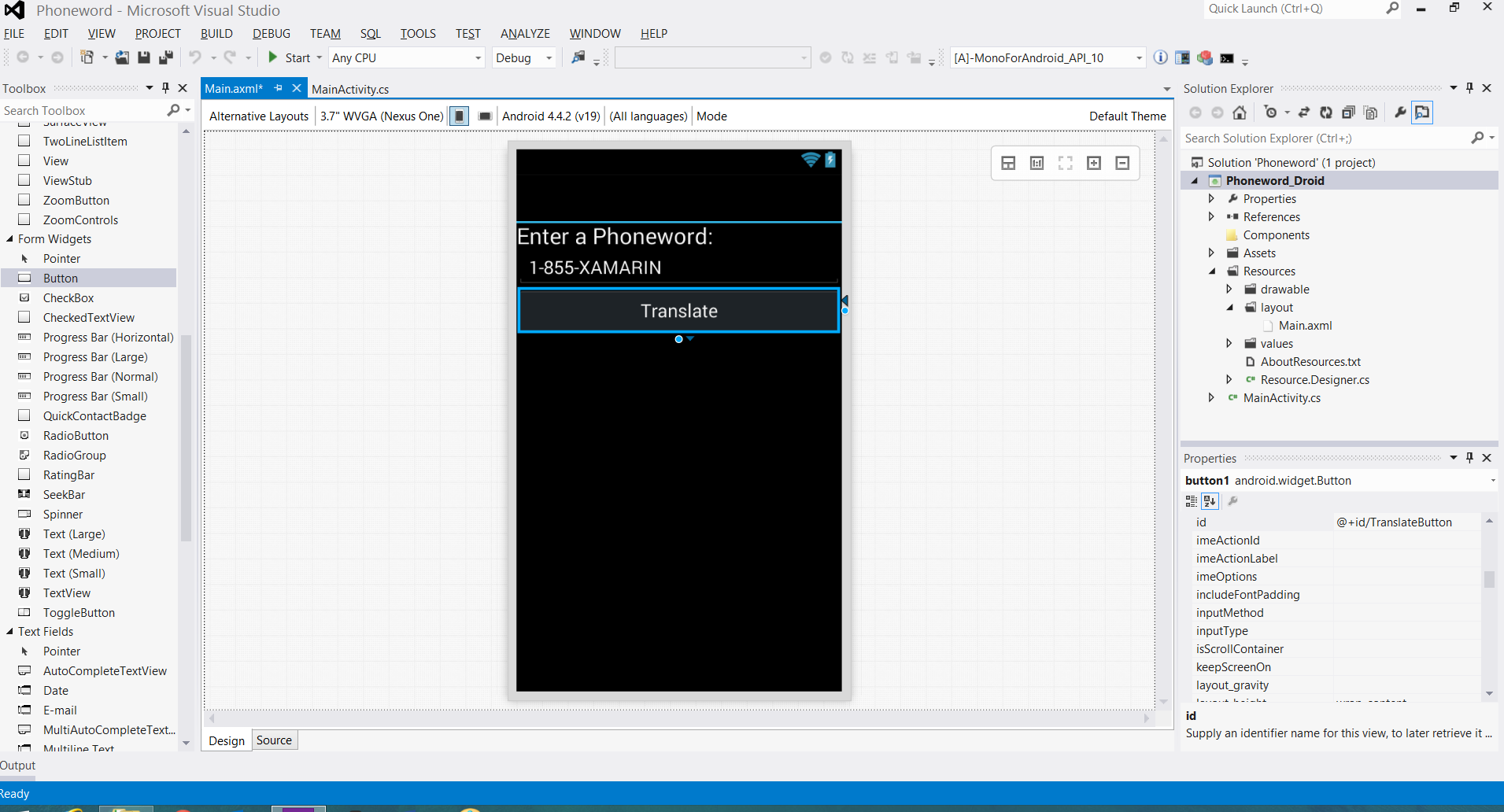Switch designer to landscape orientation
Screen dimensions: 1504x812
coord(485,116)
